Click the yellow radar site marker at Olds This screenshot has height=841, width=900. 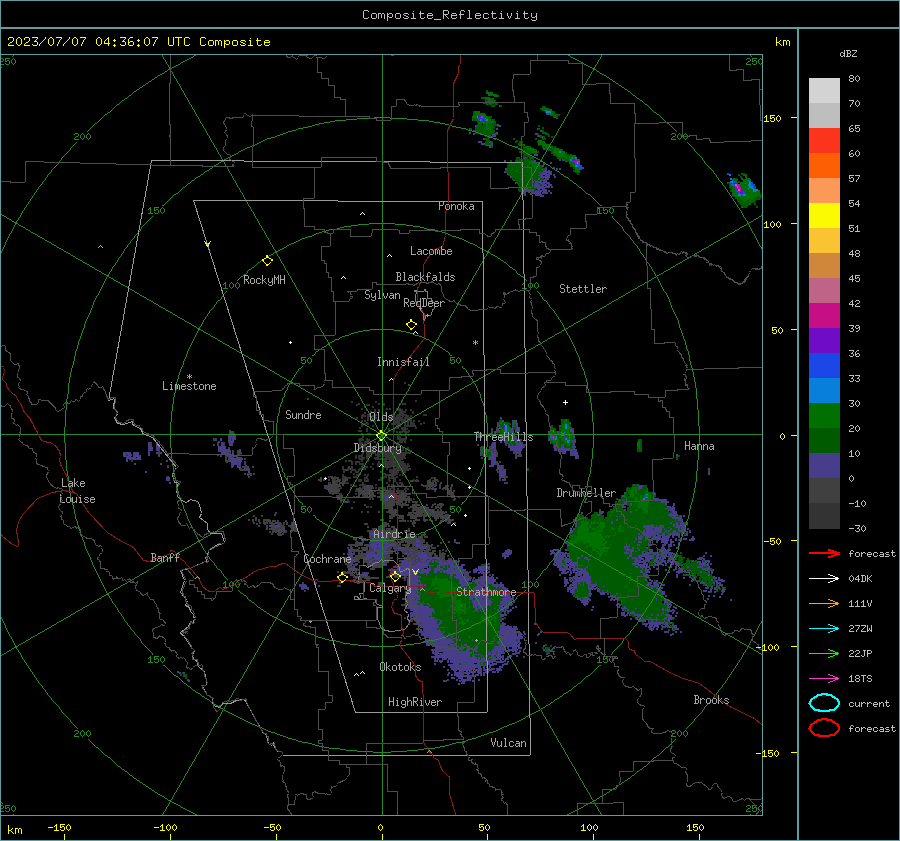[381, 436]
